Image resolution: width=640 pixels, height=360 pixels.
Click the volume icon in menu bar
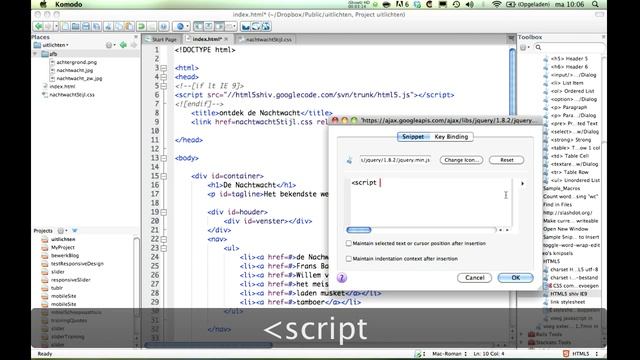click(x=469, y=4)
